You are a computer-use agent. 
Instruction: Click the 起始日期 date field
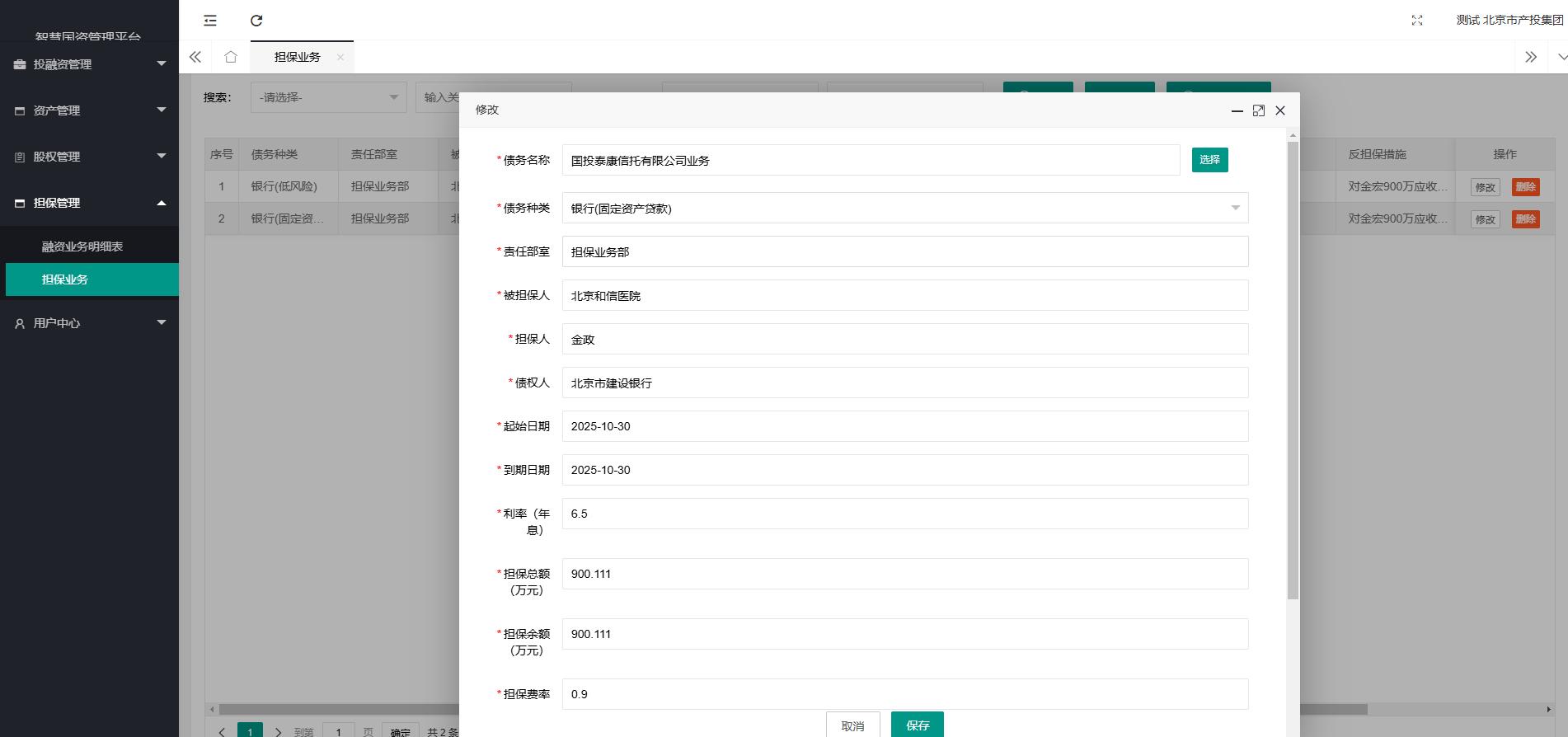pyautogui.click(x=904, y=426)
